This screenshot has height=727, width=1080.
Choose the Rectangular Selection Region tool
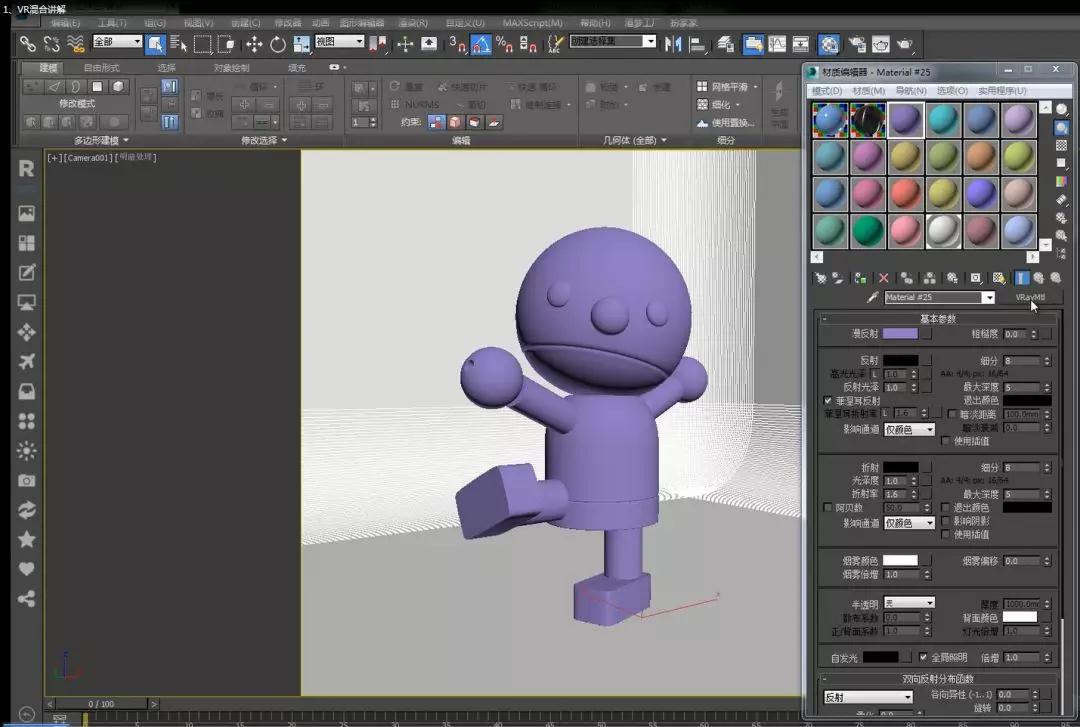(x=202, y=45)
